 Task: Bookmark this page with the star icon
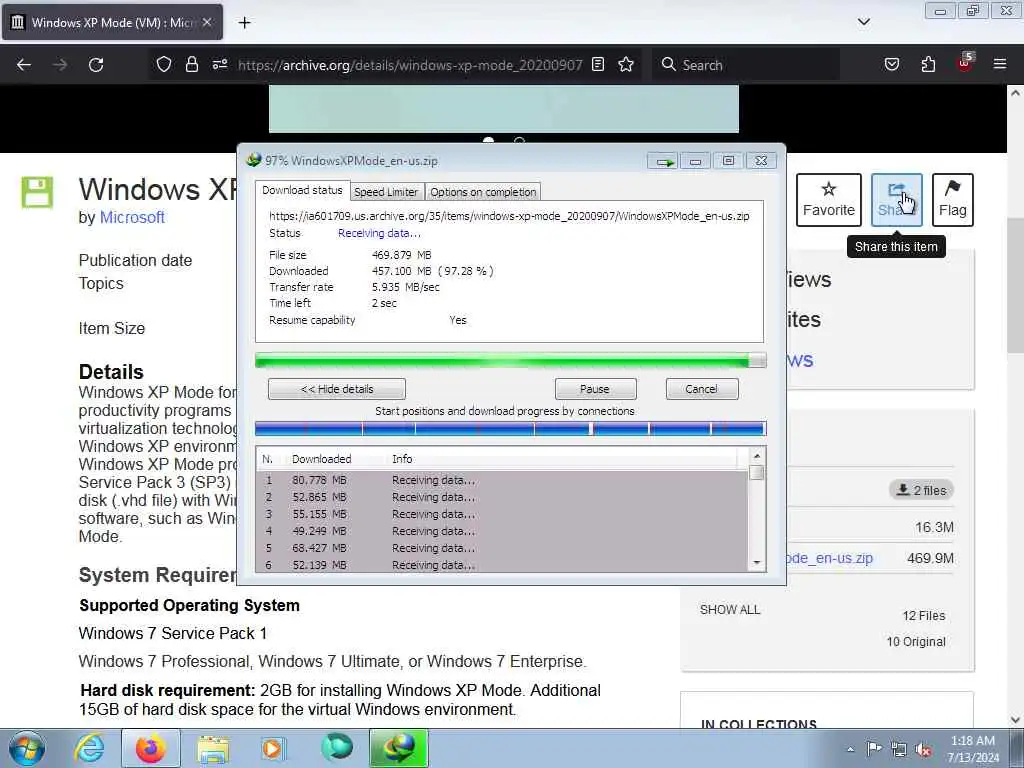[x=626, y=65]
